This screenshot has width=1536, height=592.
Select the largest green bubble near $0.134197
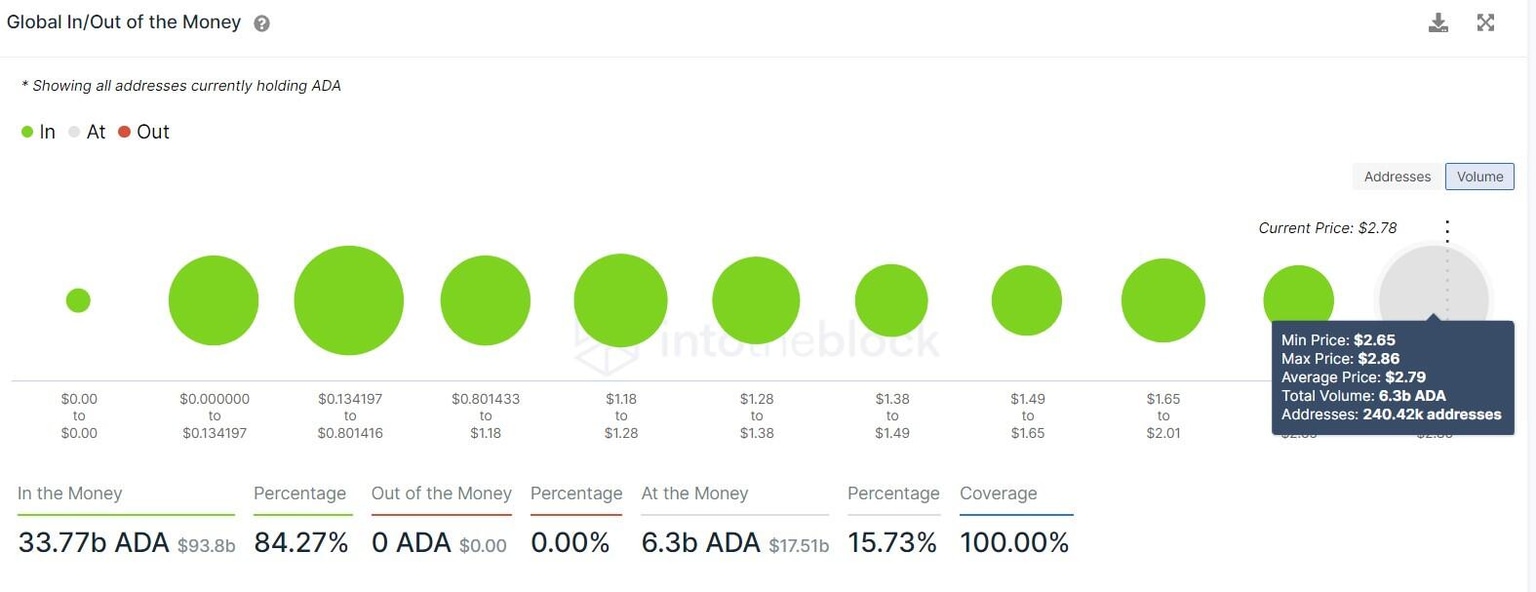click(348, 299)
